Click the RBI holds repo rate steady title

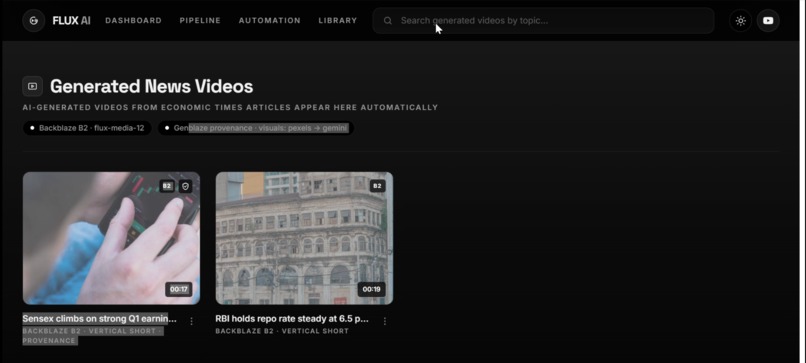(292, 319)
